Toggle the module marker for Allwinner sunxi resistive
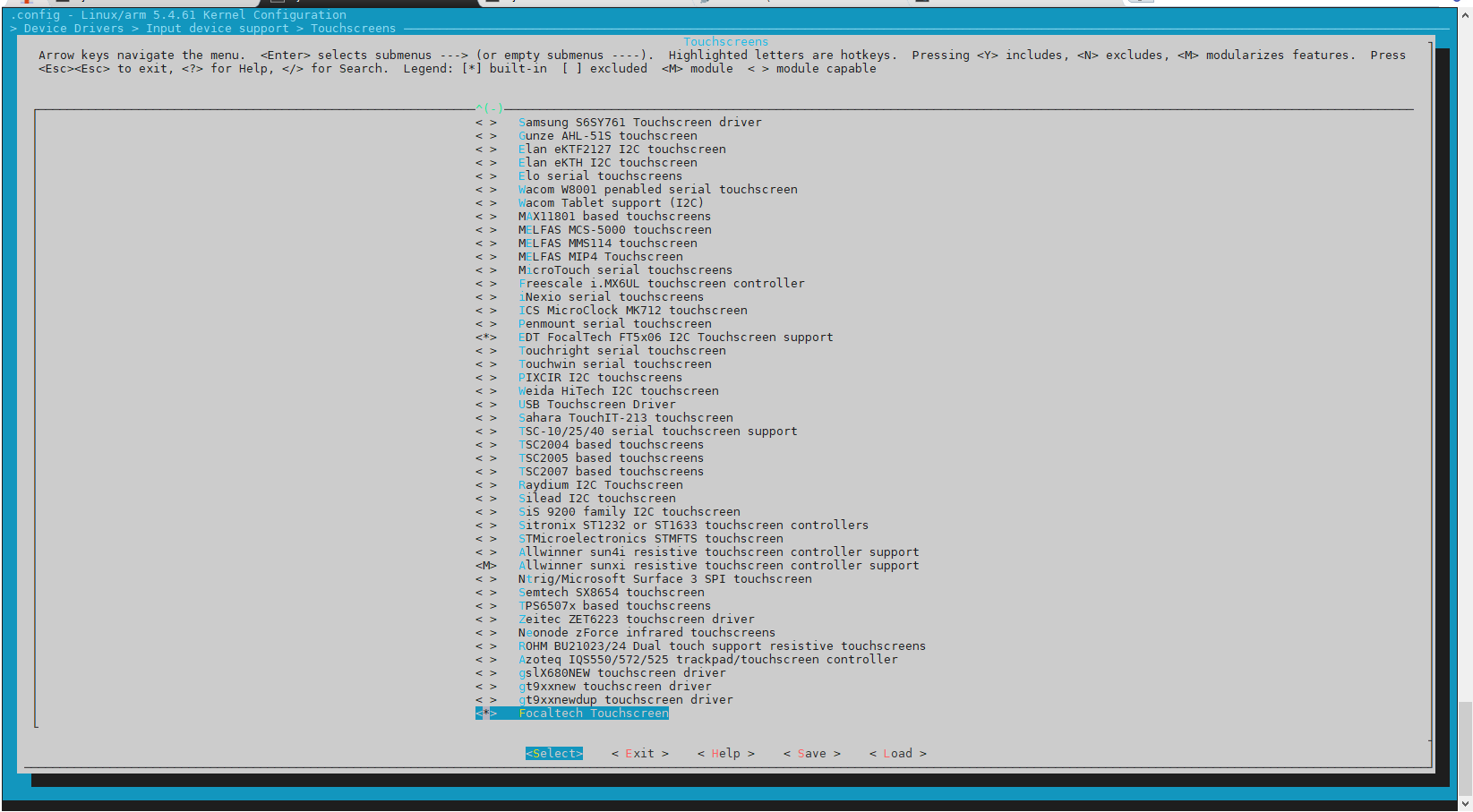 click(485, 566)
